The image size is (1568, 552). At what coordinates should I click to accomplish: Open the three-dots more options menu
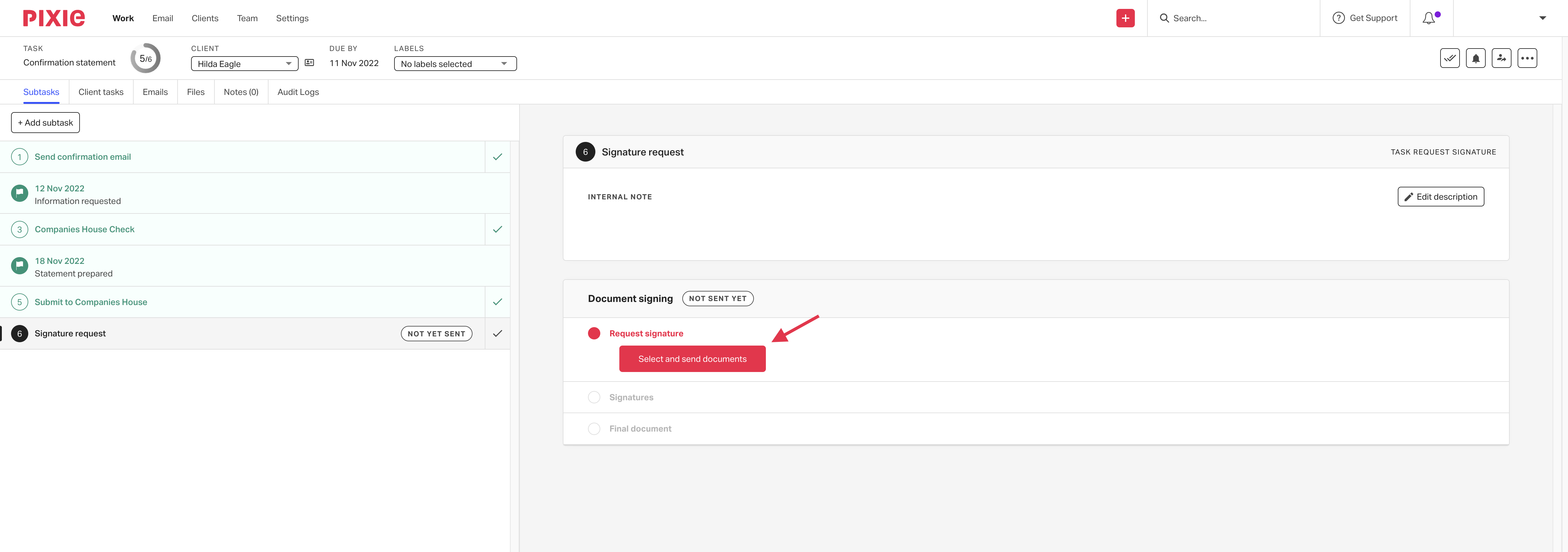pyautogui.click(x=1527, y=58)
